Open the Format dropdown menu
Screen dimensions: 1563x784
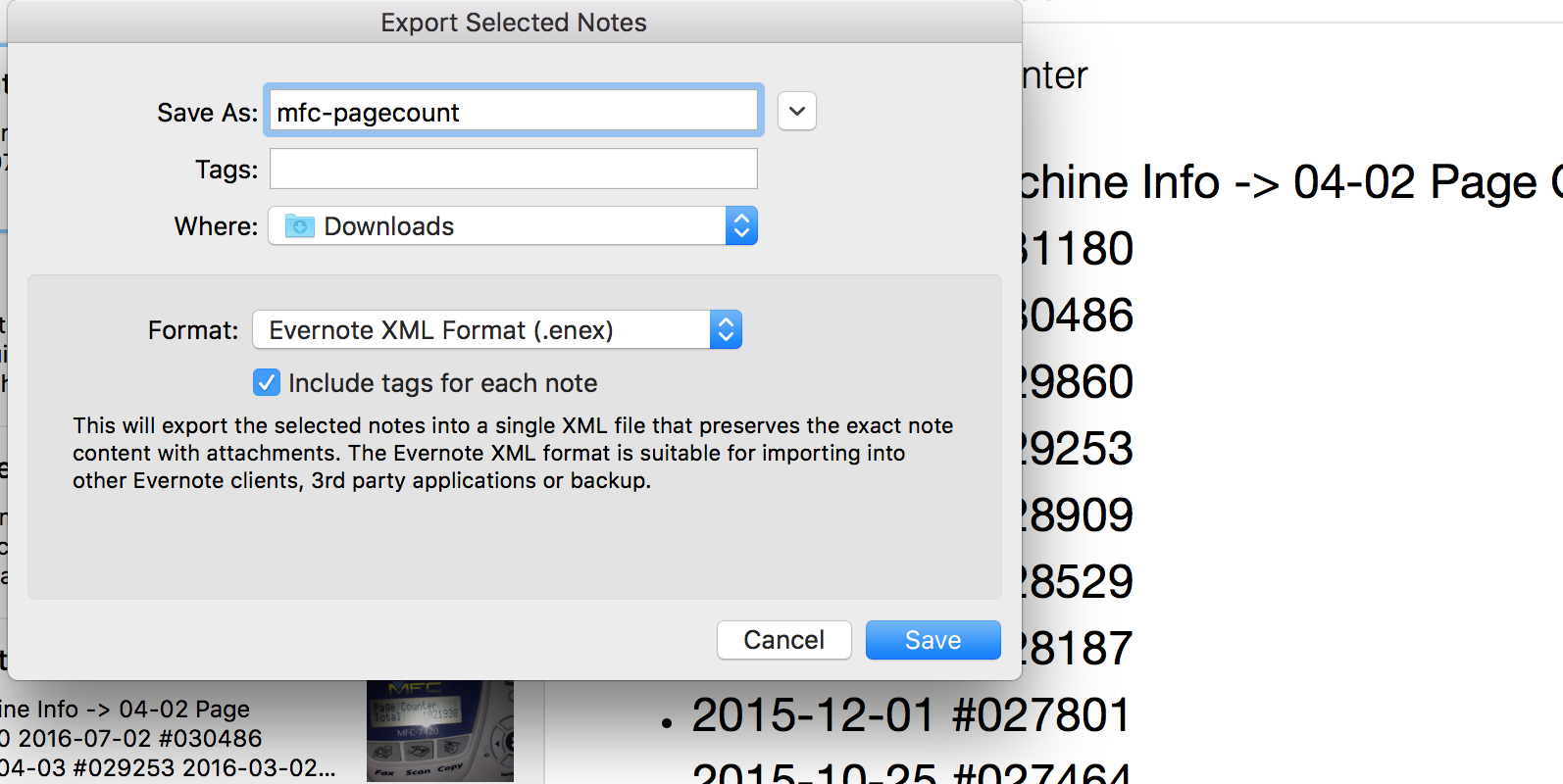click(497, 329)
